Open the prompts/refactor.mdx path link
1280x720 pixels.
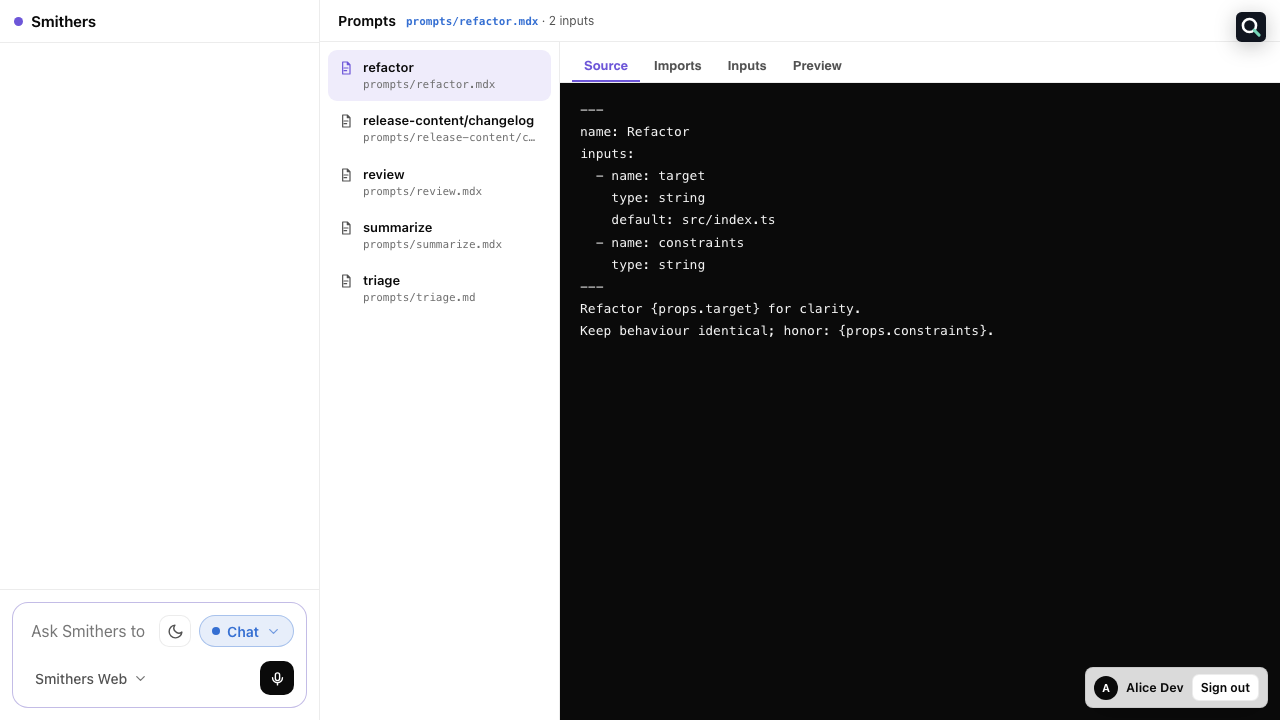coord(472,21)
